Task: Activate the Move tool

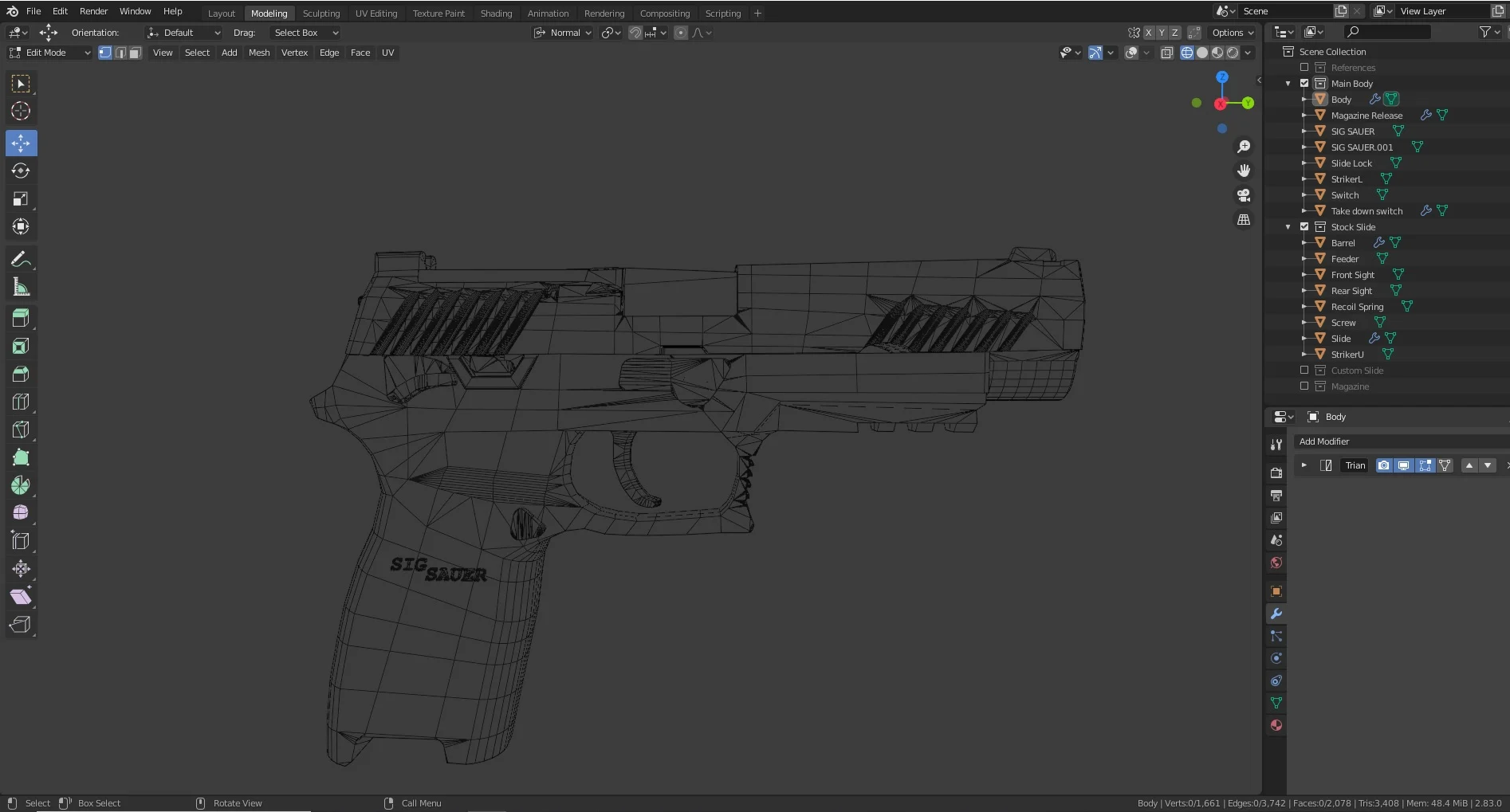Action: 21,143
